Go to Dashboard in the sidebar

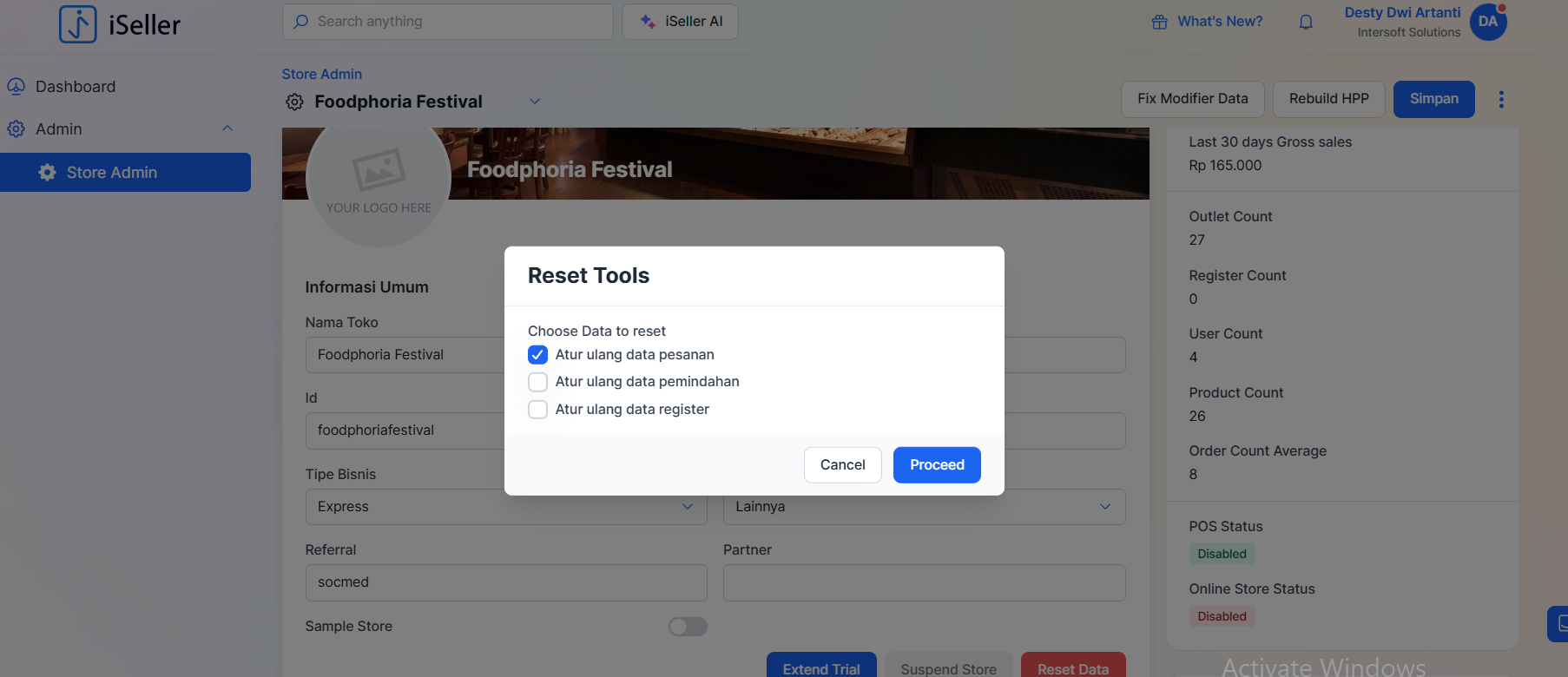pos(76,87)
